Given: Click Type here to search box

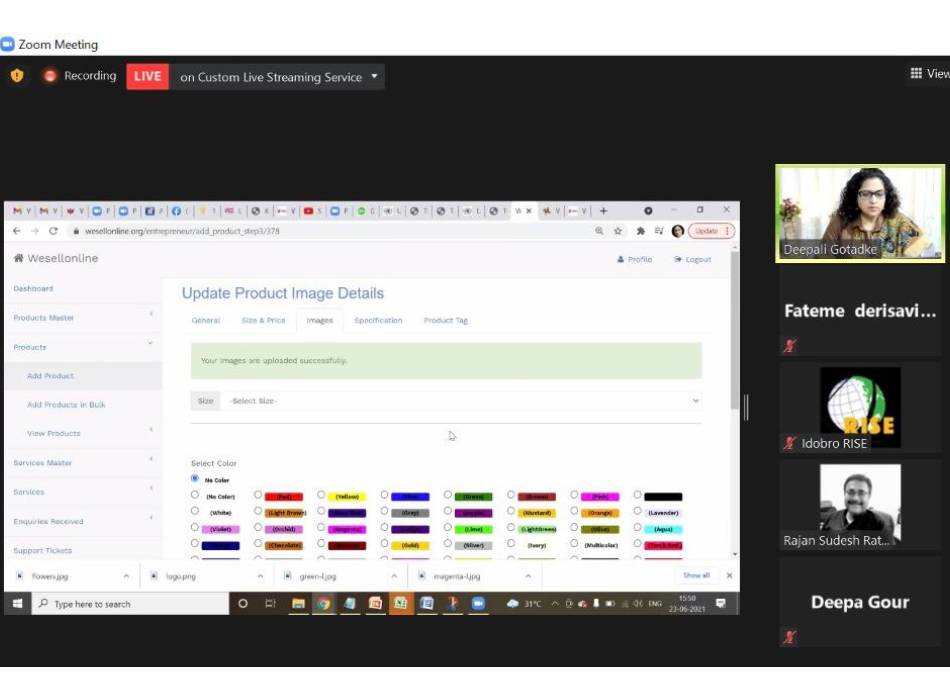Looking at the screenshot, I should [x=131, y=604].
